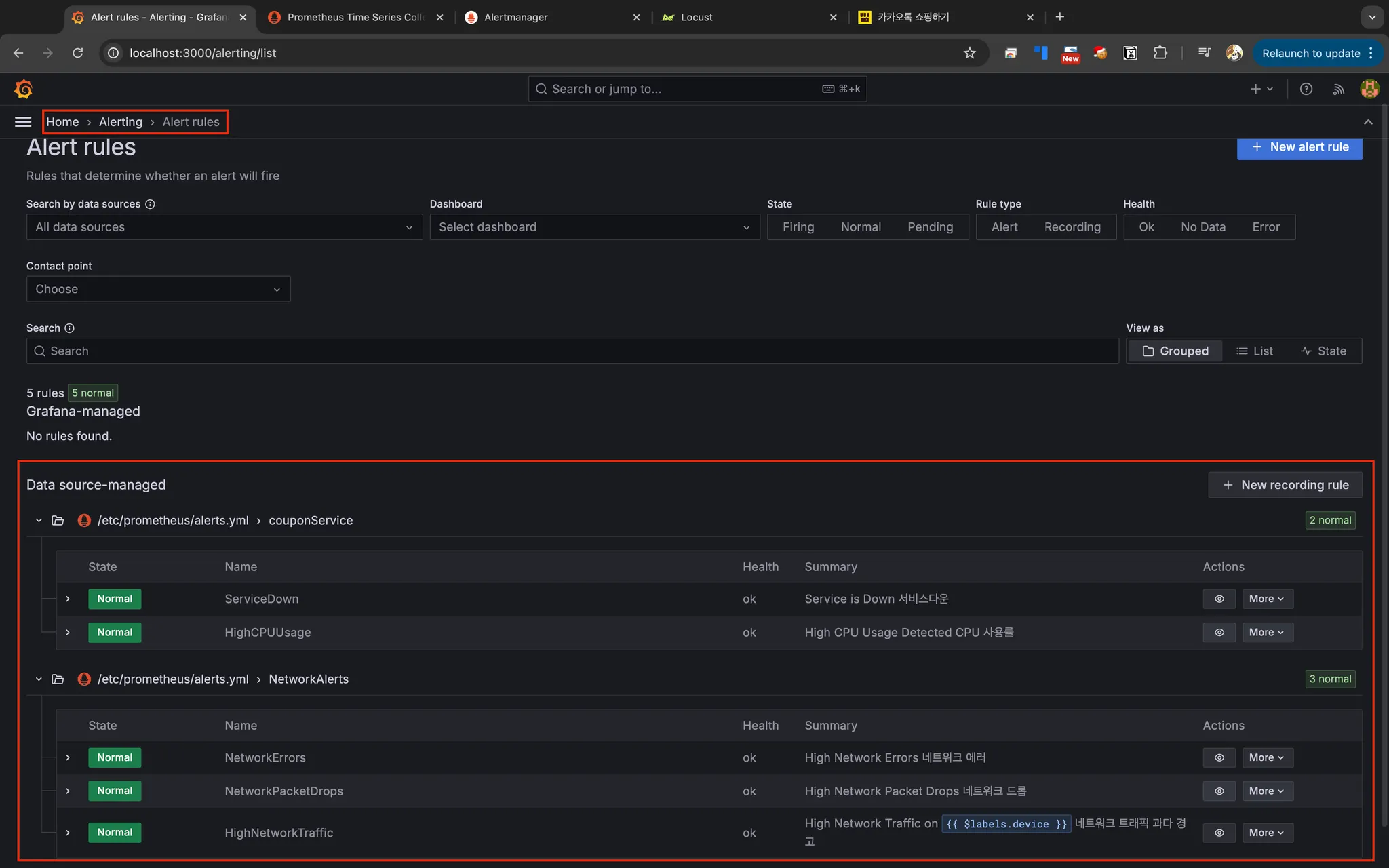Click the browser reload icon
The width and height of the screenshot is (1389, 868).
[x=78, y=53]
